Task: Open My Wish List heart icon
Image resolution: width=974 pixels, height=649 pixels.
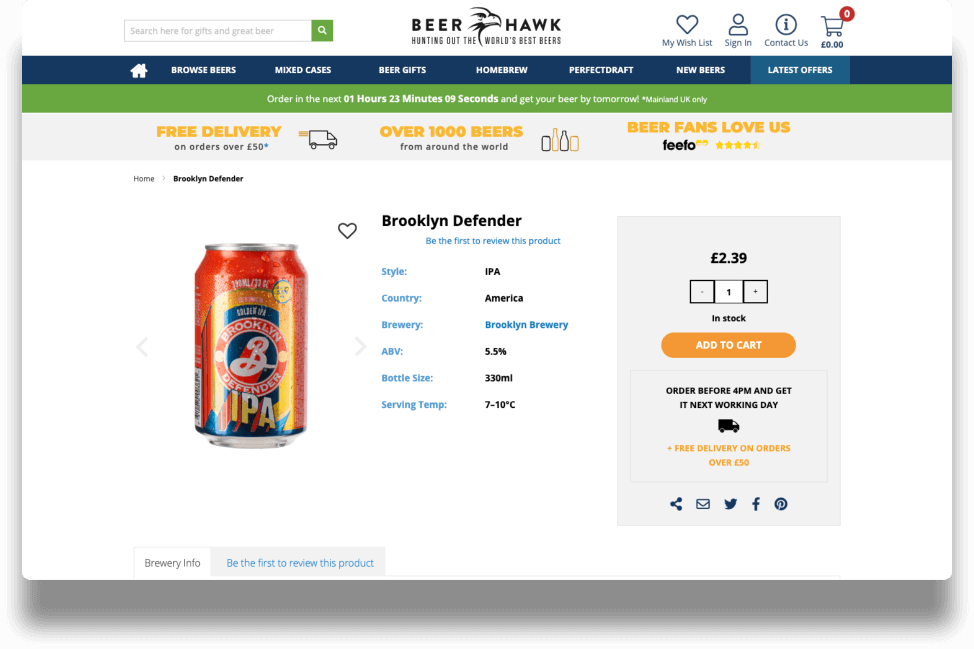Action: [687, 24]
